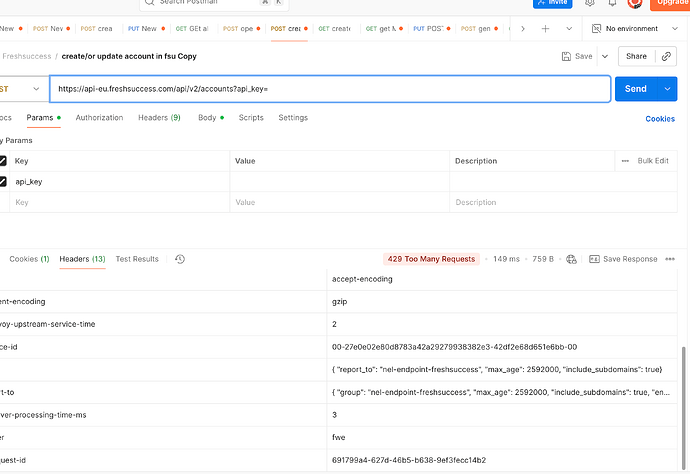Switch to the POST ope request tab
This screenshot has width=690, height=474.
tap(242, 29)
